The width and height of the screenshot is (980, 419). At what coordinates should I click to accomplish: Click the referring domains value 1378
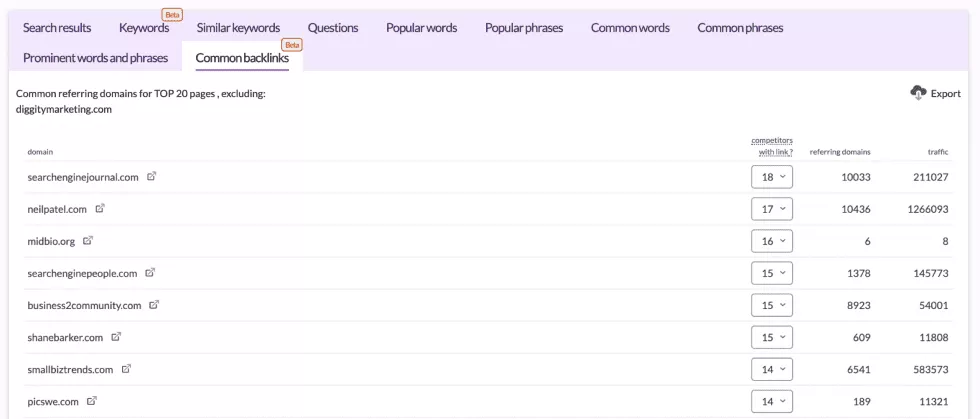pos(858,273)
